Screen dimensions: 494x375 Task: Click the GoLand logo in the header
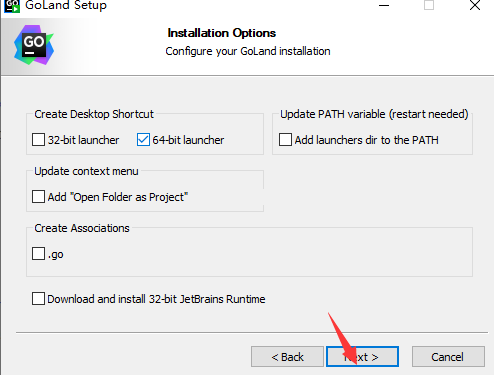tap(34, 45)
